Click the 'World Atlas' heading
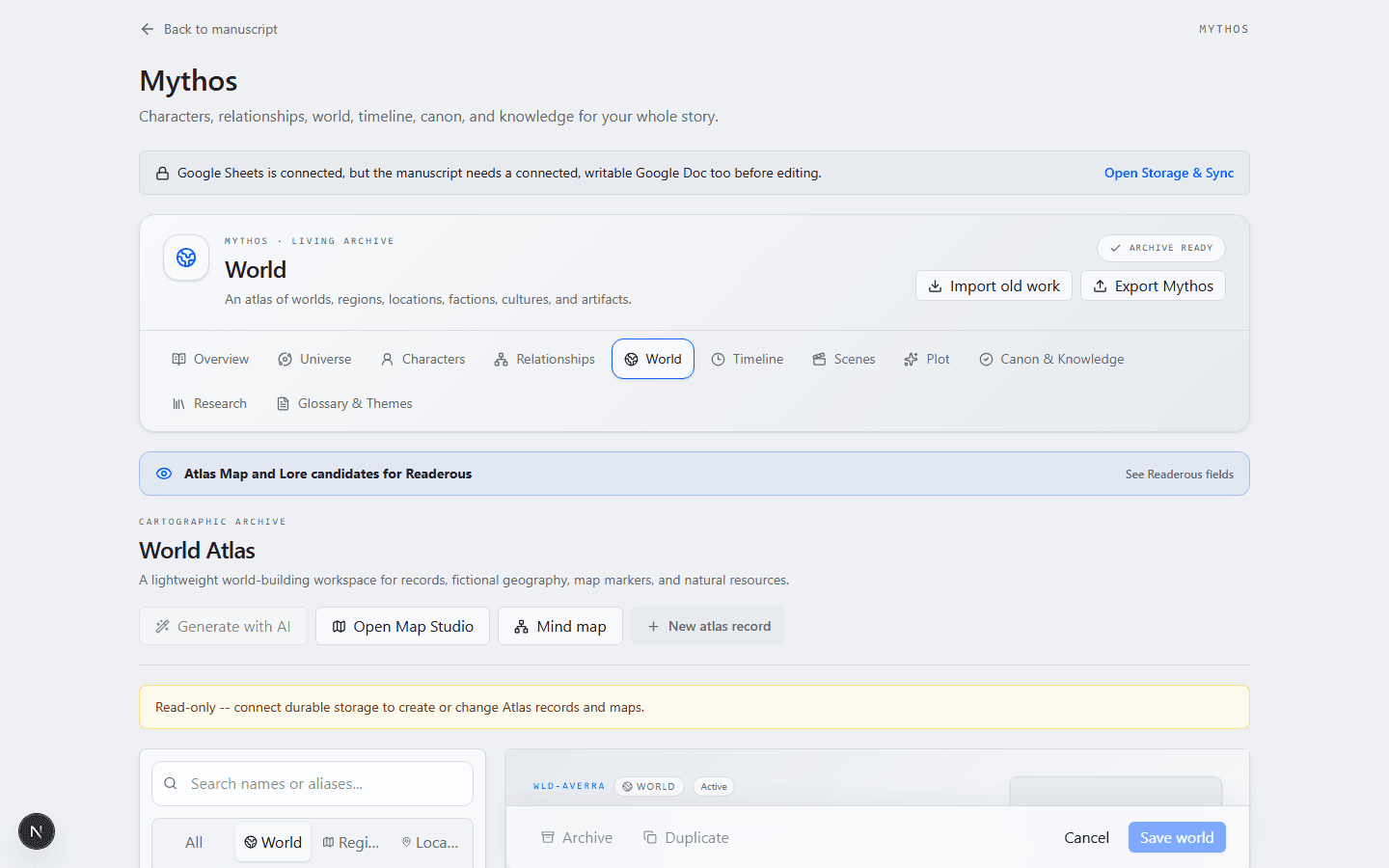 point(197,551)
